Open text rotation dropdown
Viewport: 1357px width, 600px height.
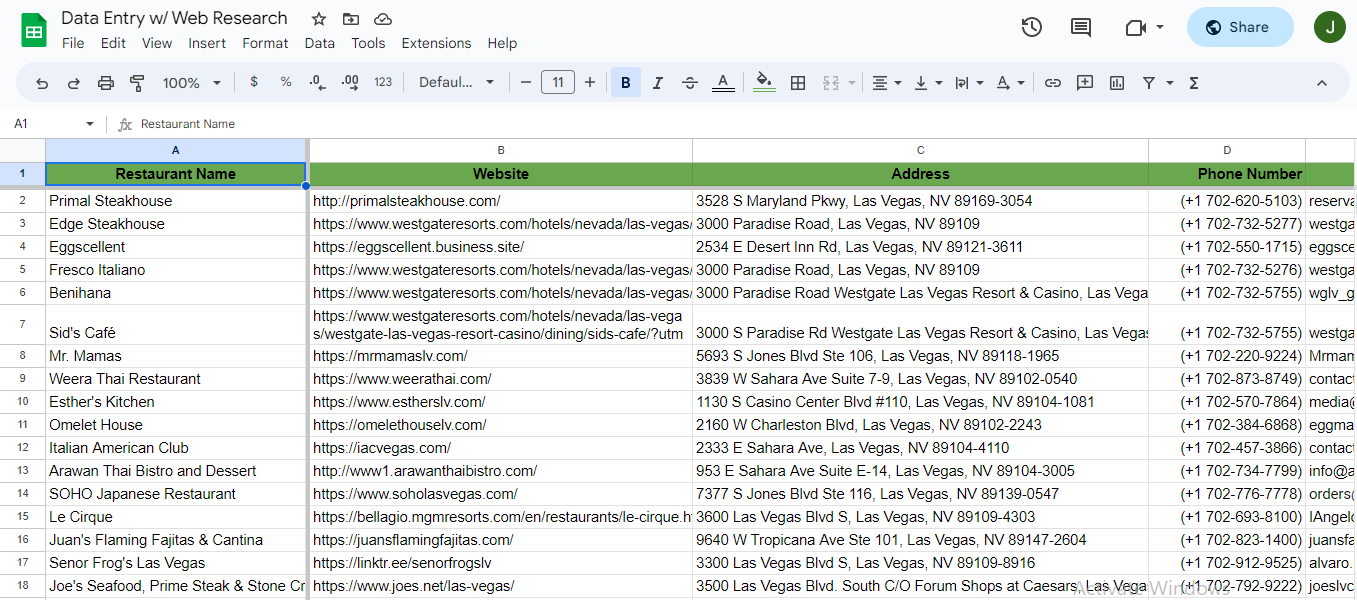(x=1010, y=82)
